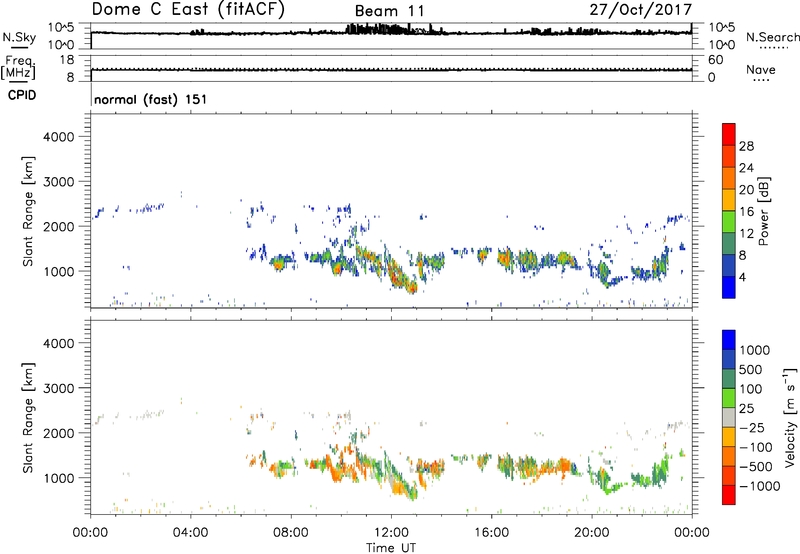The image size is (800, 554).
Task: Select the "Beam 11" label
Action: point(389,11)
